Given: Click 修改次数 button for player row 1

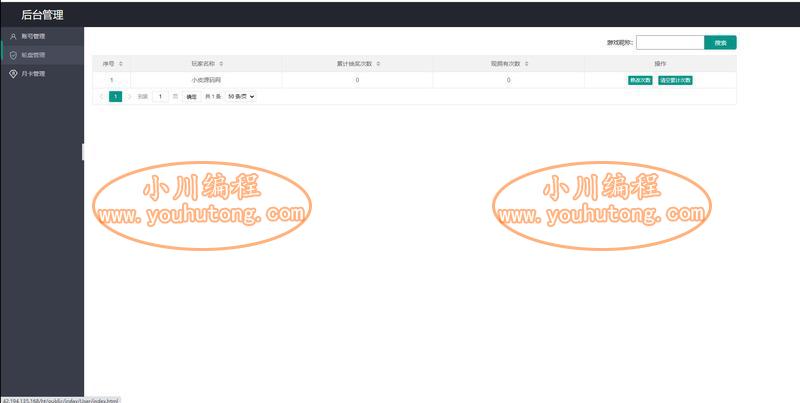Looking at the screenshot, I should (x=640, y=80).
